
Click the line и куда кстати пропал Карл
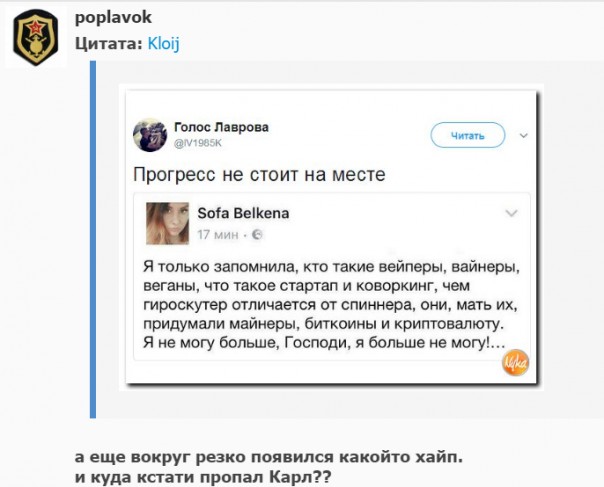click(203, 476)
